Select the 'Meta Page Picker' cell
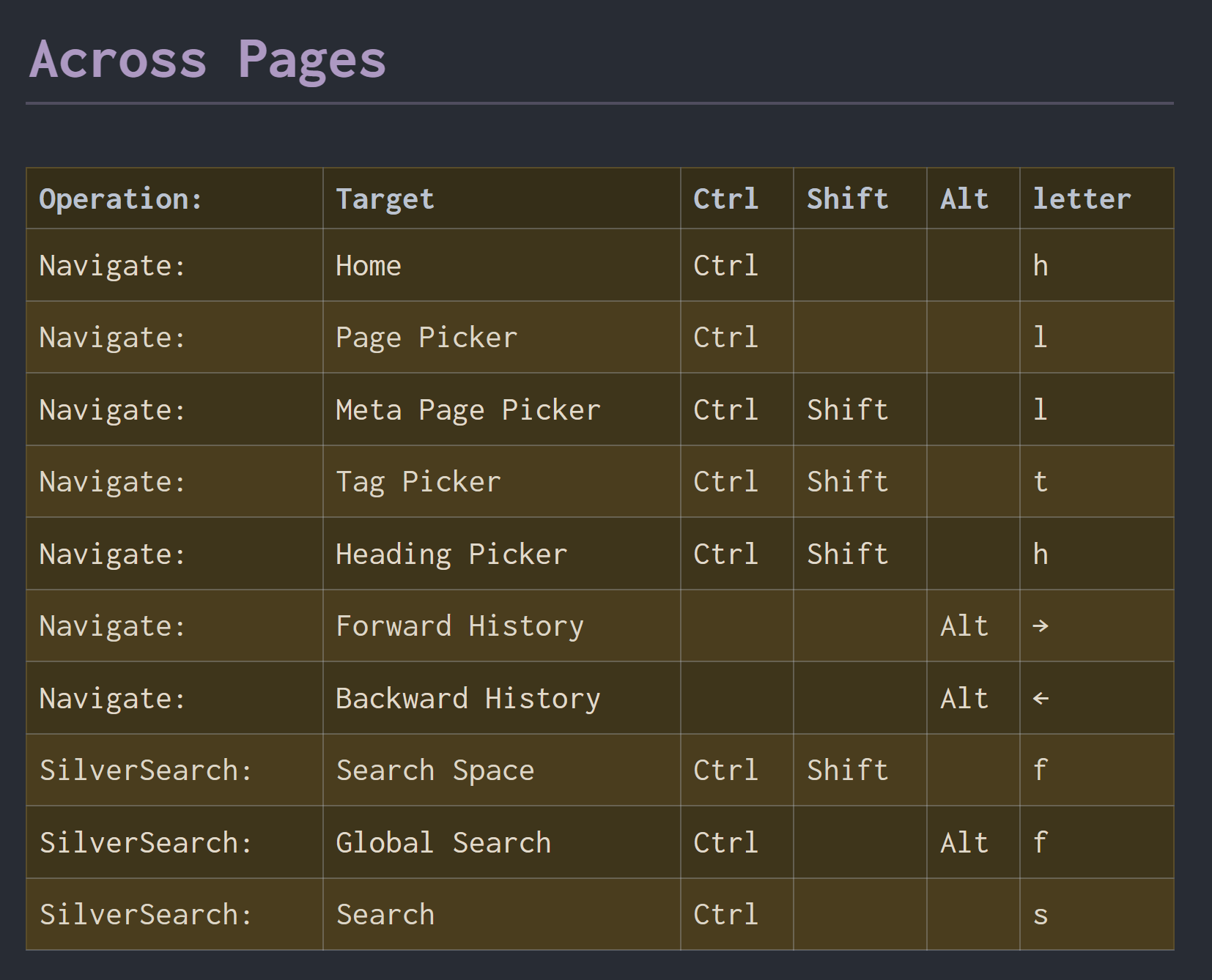 coord(468,410)
